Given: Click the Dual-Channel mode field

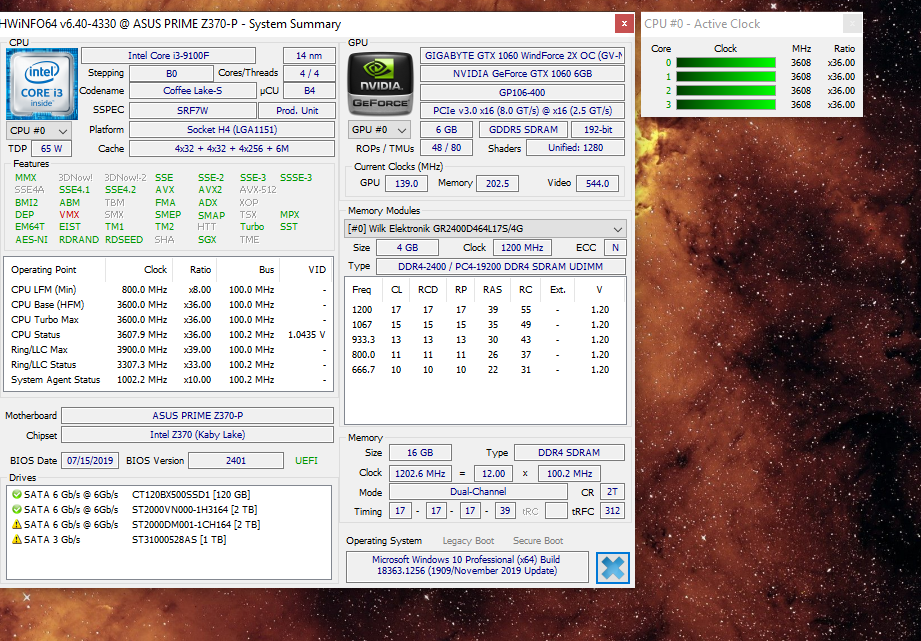Looking at the screenshot, I should coord(478,492).
